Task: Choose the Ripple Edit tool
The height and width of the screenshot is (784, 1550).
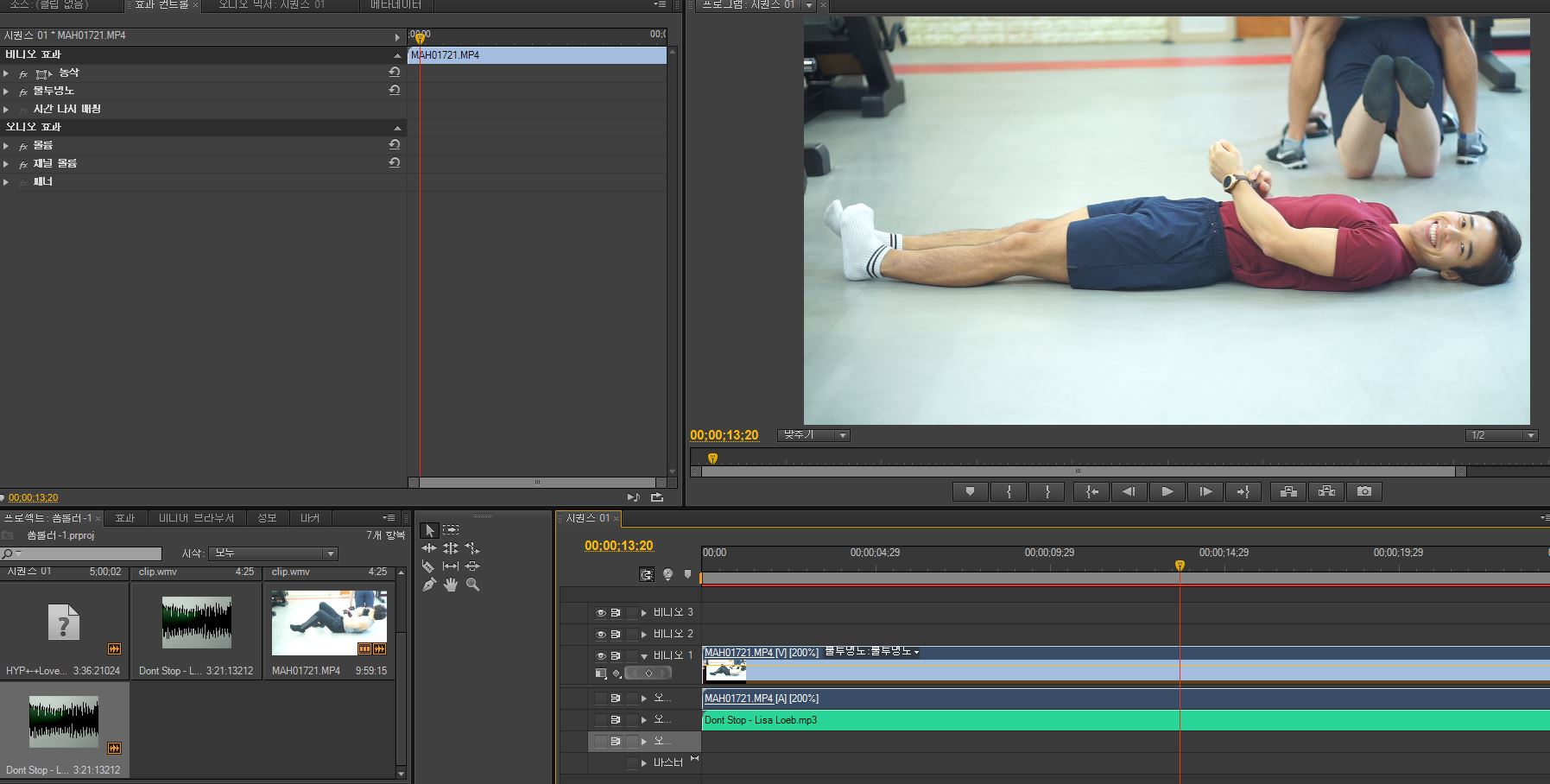Action: click(x=428, y=548)
